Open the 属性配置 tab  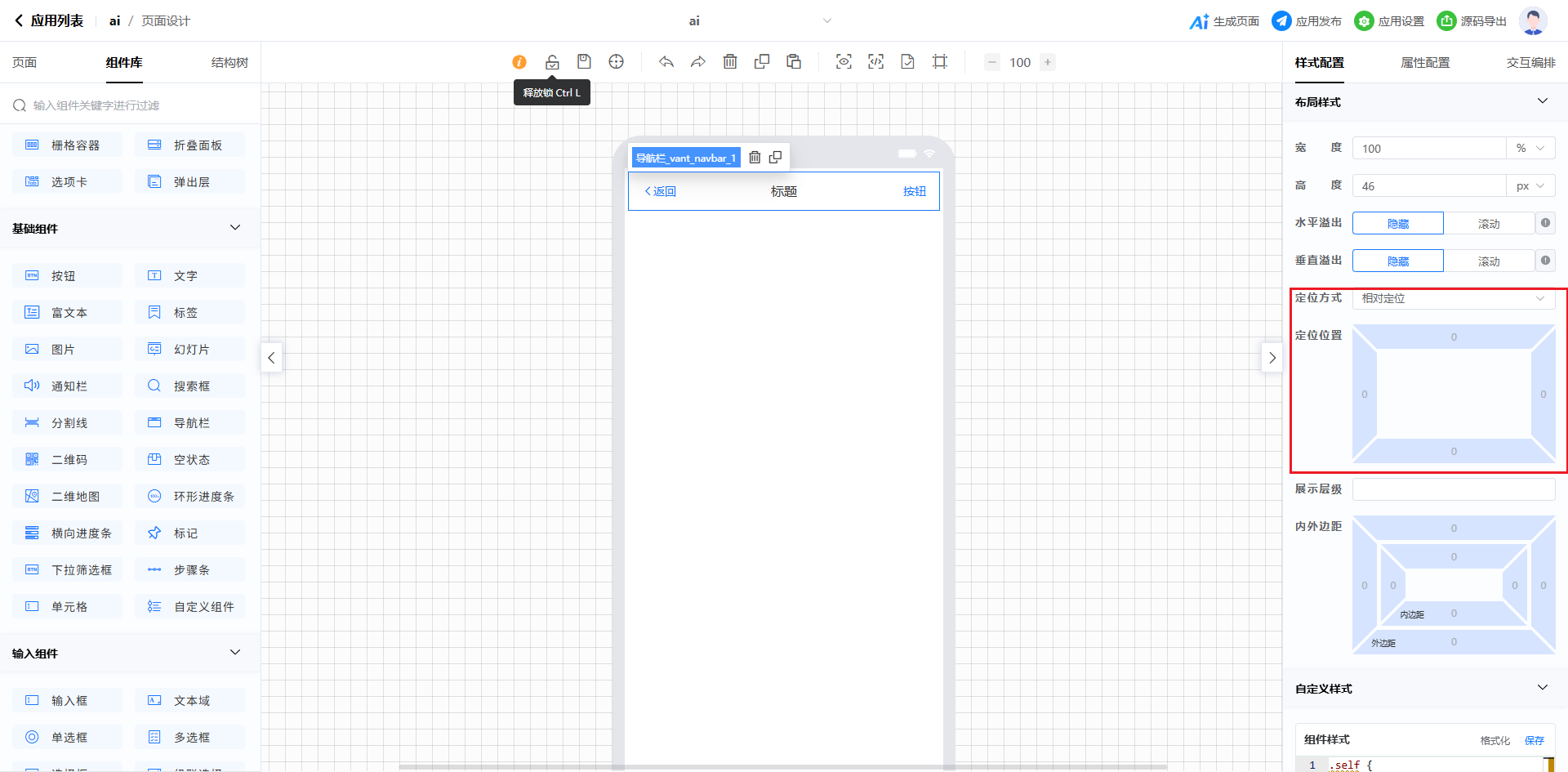point(1425,63)
